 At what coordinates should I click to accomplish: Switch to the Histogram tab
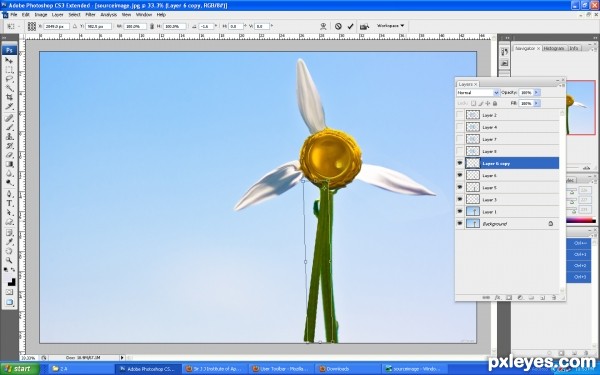554,48
